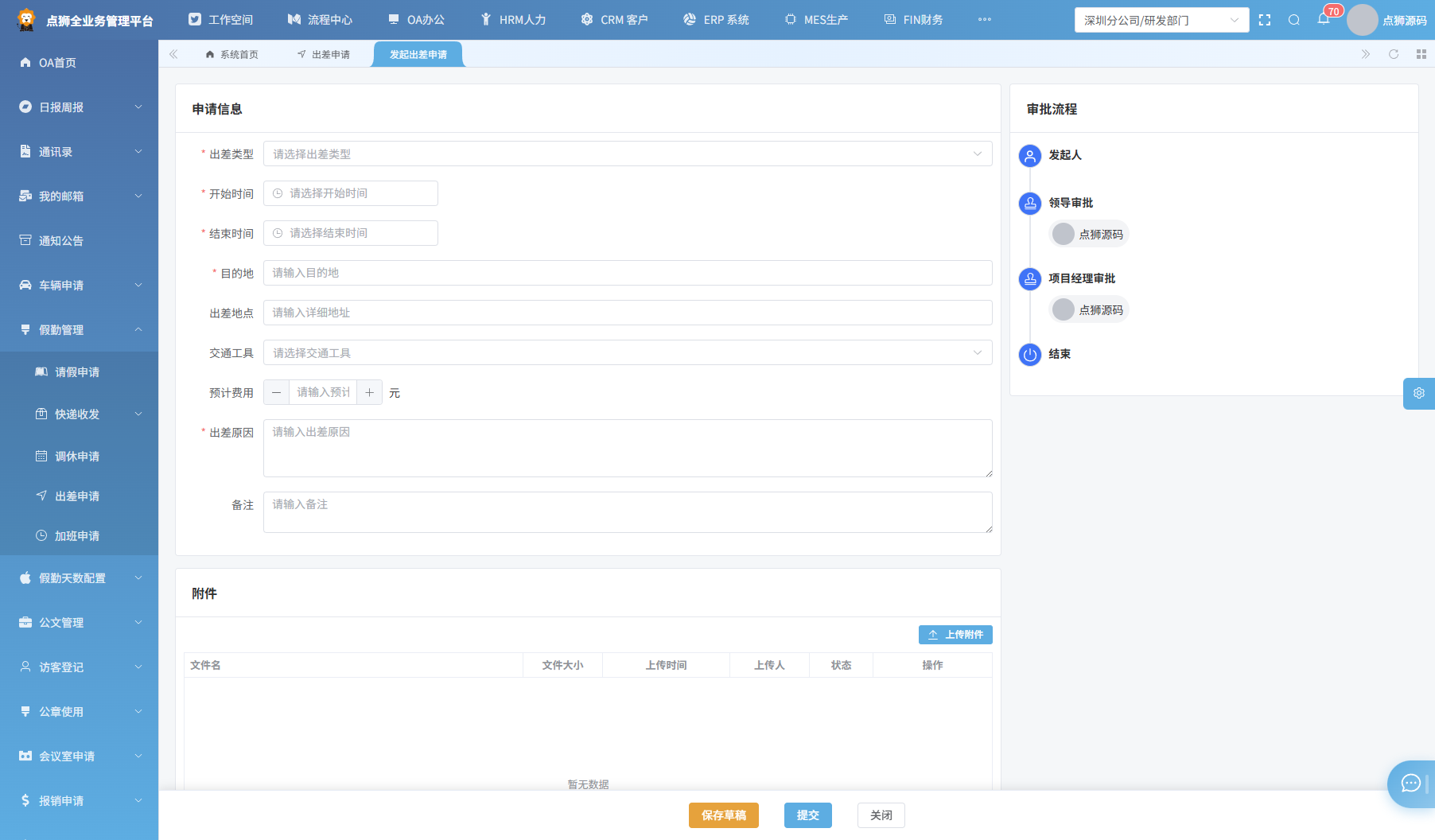Open the tab grid menu icon
The width and height of the screenshot is (1435, 840).
1421,54
